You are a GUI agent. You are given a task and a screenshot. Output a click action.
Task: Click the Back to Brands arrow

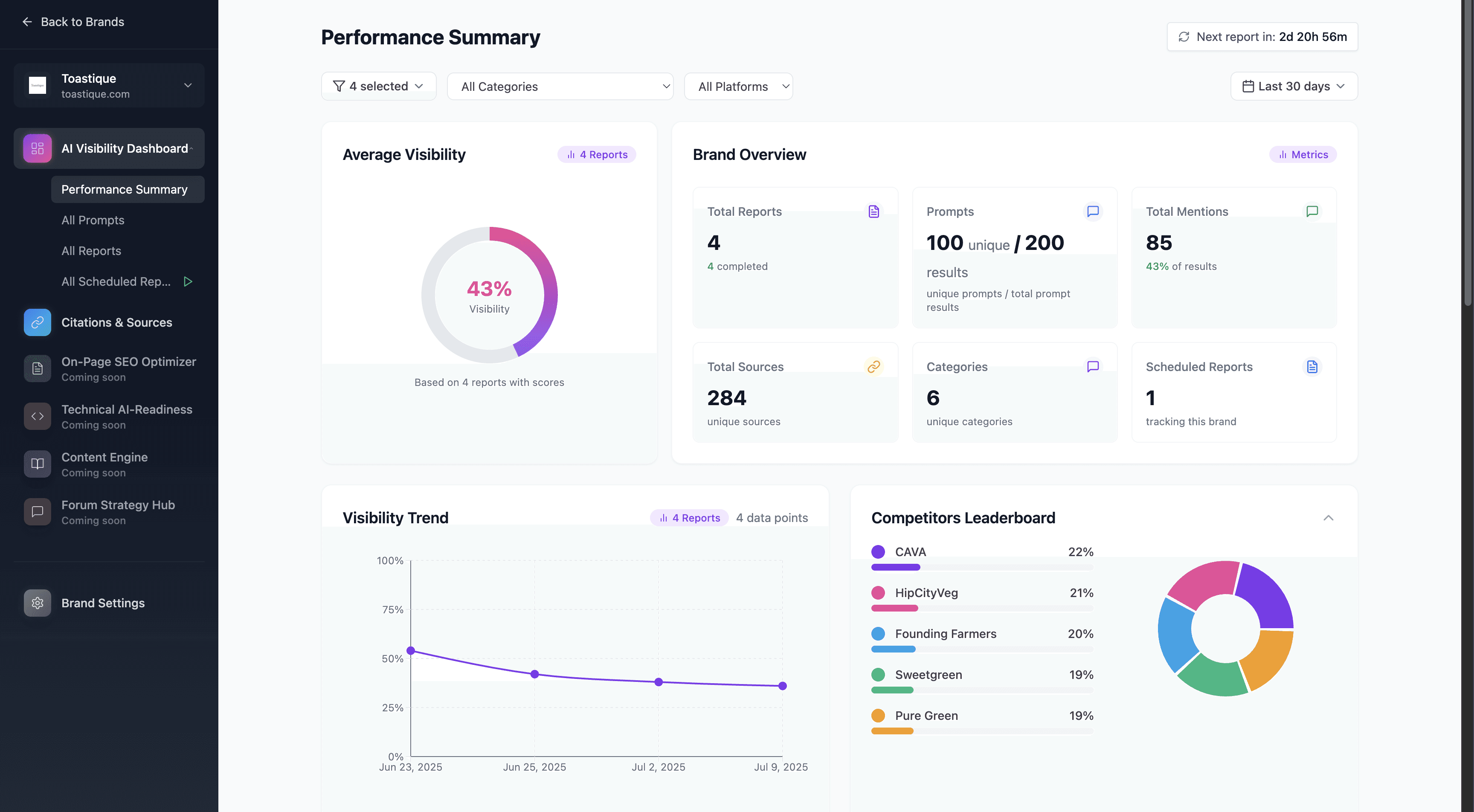click(27, 22)
